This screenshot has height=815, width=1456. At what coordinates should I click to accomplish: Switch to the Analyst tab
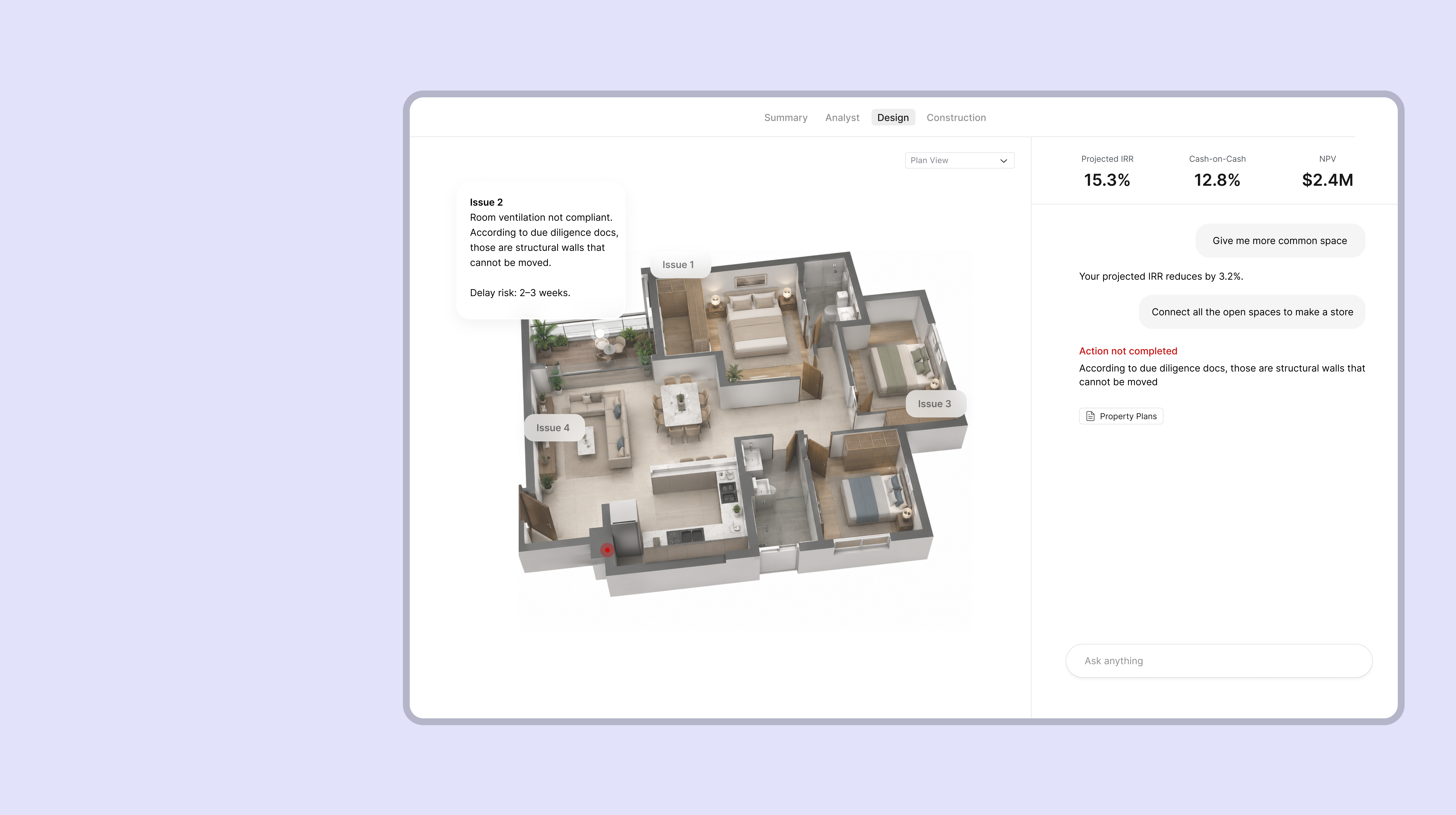coord(842,118)
